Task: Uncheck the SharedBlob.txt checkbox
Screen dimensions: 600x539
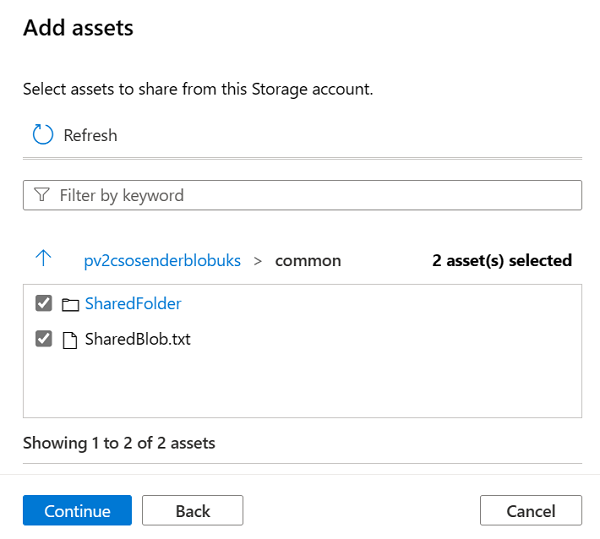Action: [43, 339]
